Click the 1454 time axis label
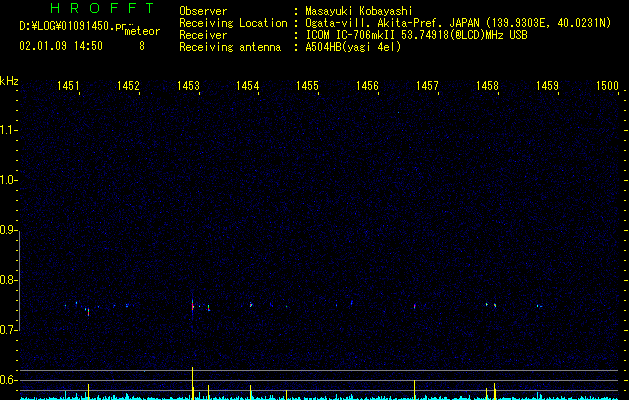Screen dimensions: 629x400 tap(248, 86)
